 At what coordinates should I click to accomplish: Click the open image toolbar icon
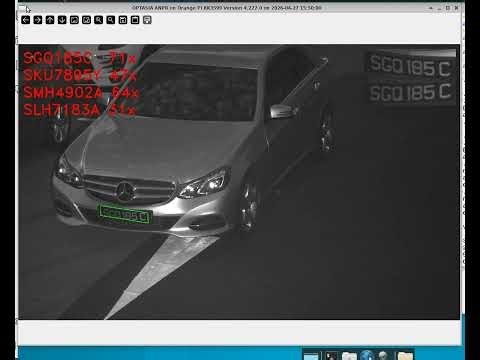point(74,20)
